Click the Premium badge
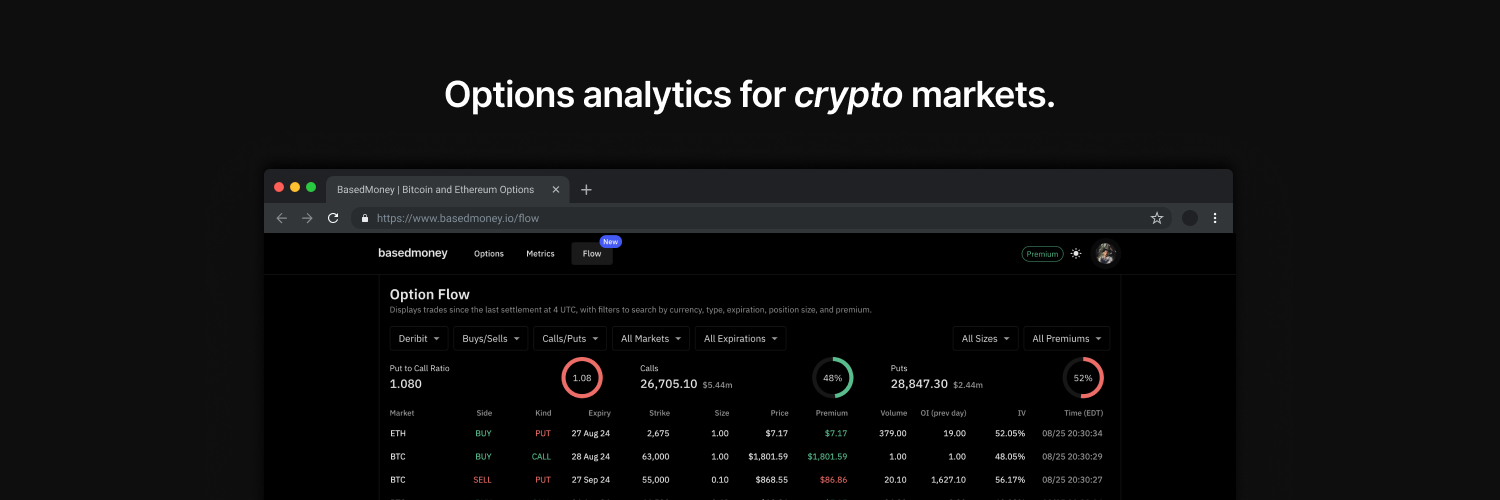The height and width of the screenshot is (500, 1500). (x=1042, y=254)
